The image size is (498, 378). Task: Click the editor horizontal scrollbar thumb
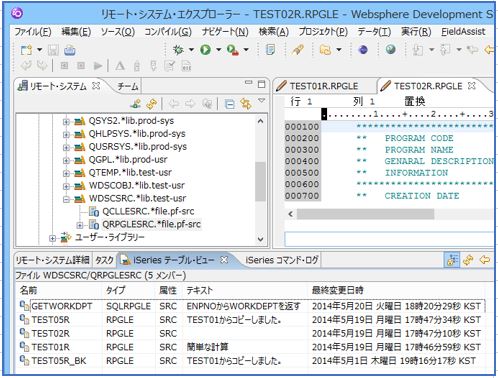(365, 214)
